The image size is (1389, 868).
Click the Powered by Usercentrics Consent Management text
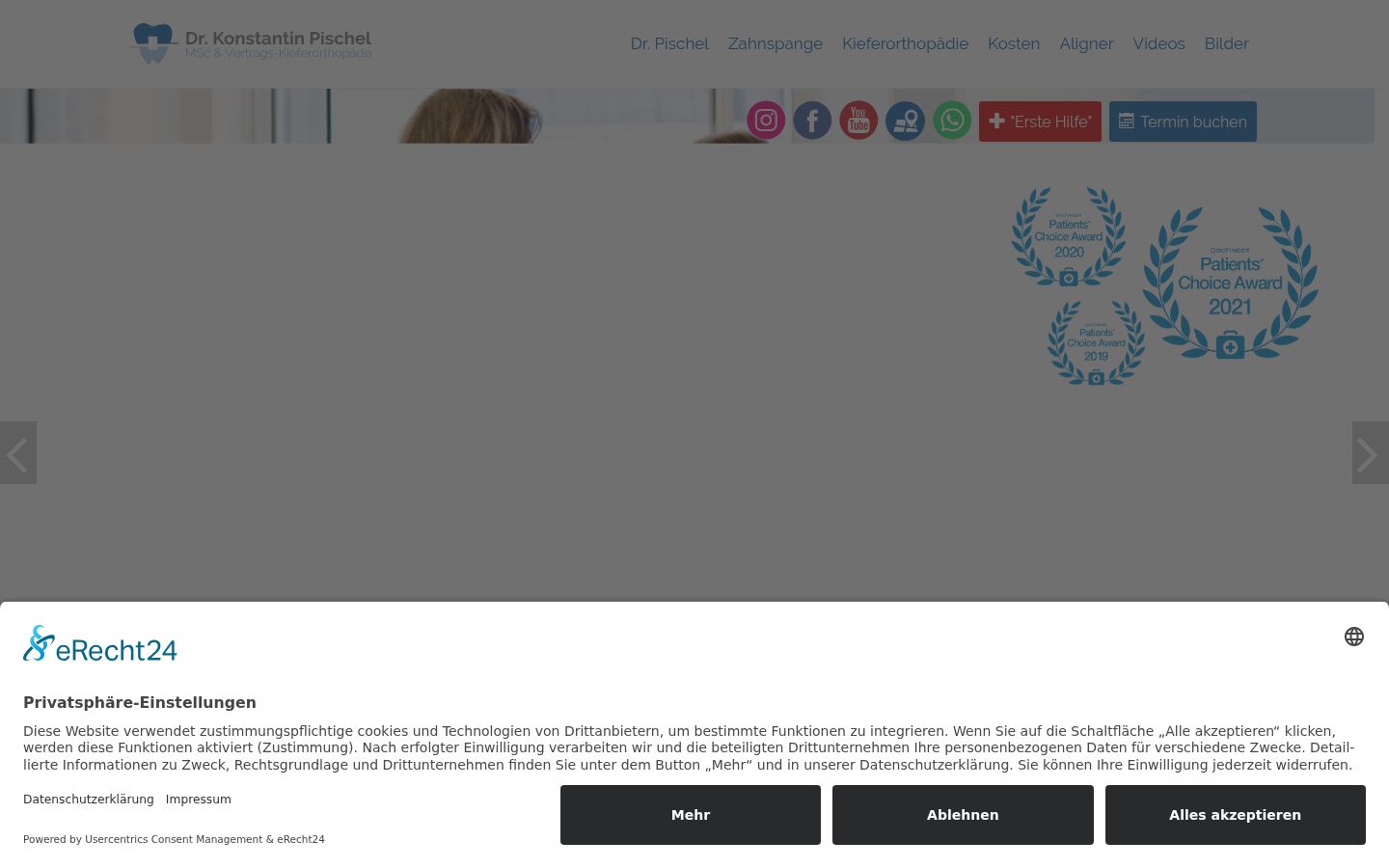(174, 839)
